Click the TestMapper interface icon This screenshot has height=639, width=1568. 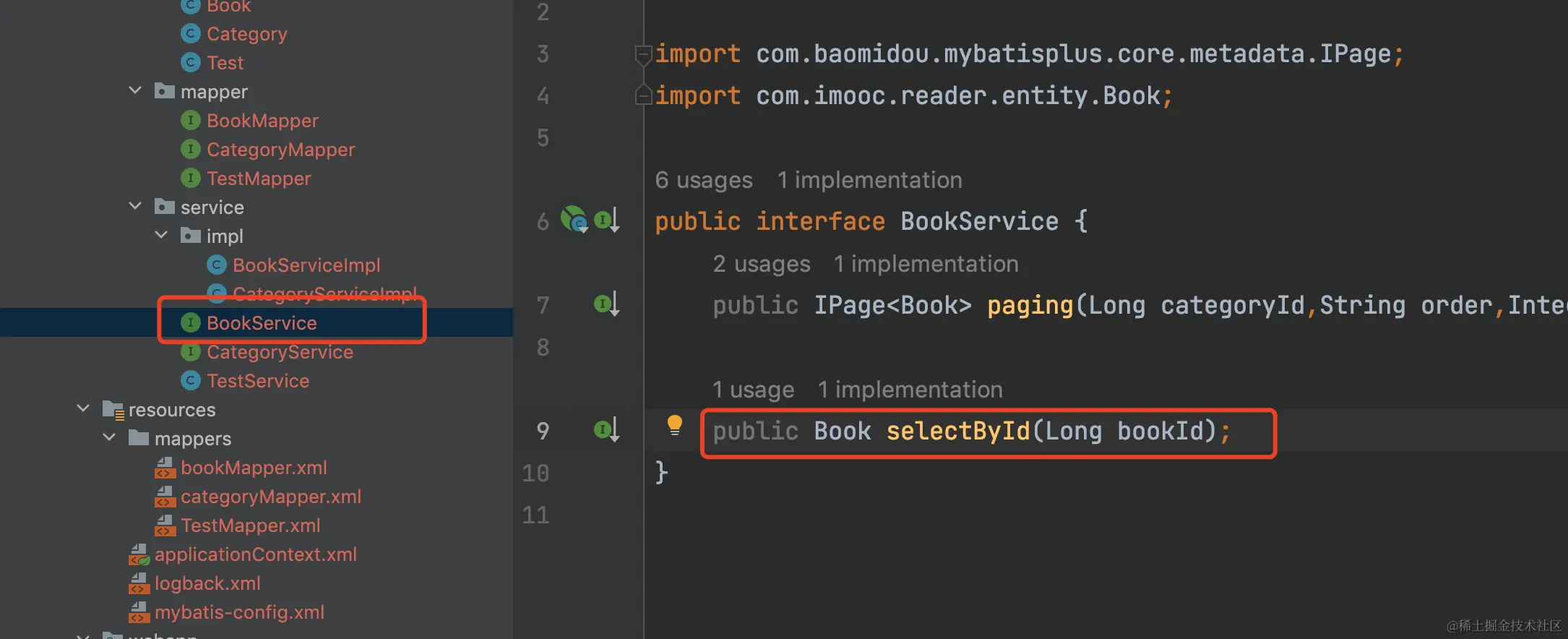point(190,178)
